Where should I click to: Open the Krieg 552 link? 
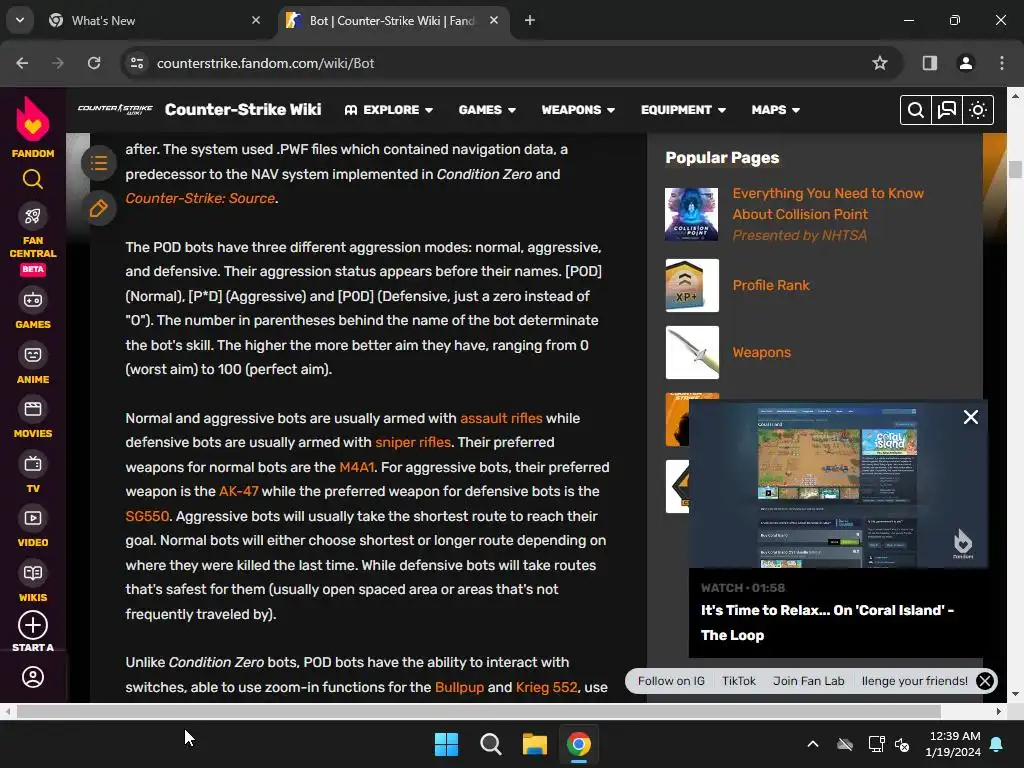pos(546,687)
